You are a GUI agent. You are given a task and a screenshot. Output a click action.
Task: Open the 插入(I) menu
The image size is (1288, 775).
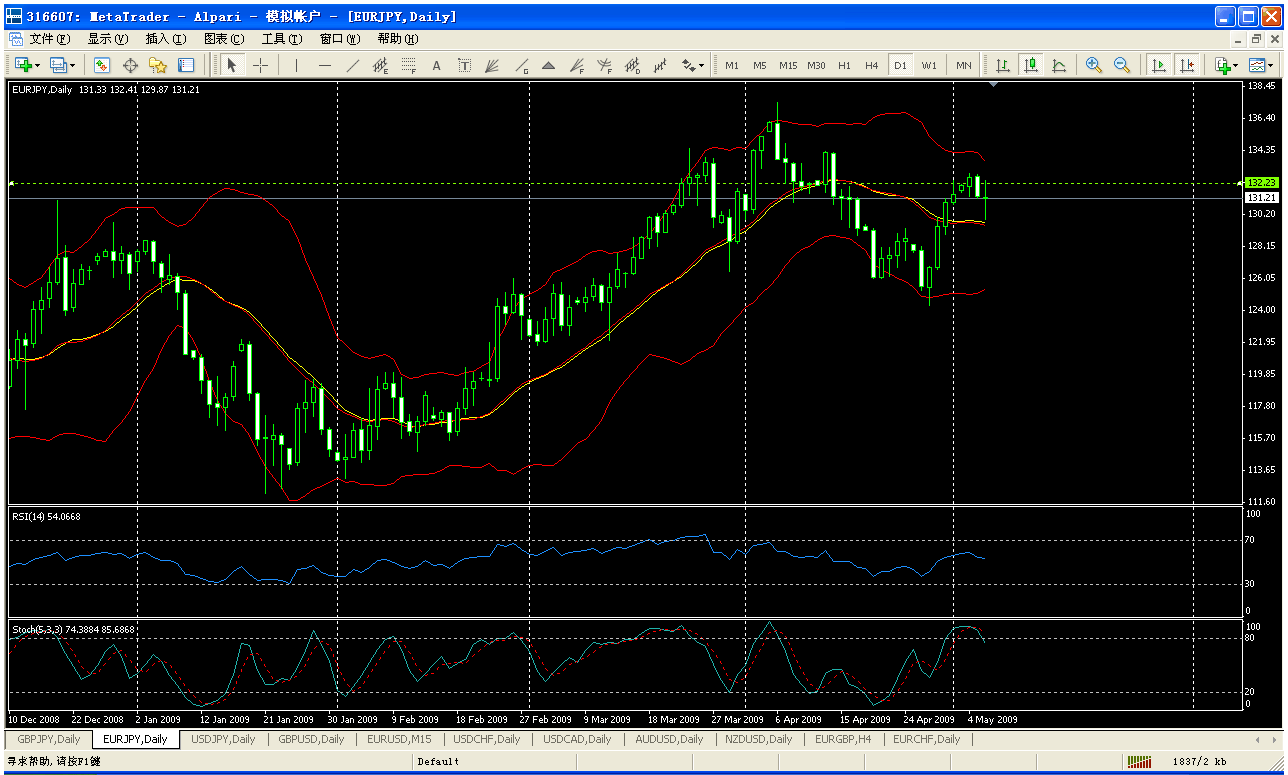[x=166, y=39]
